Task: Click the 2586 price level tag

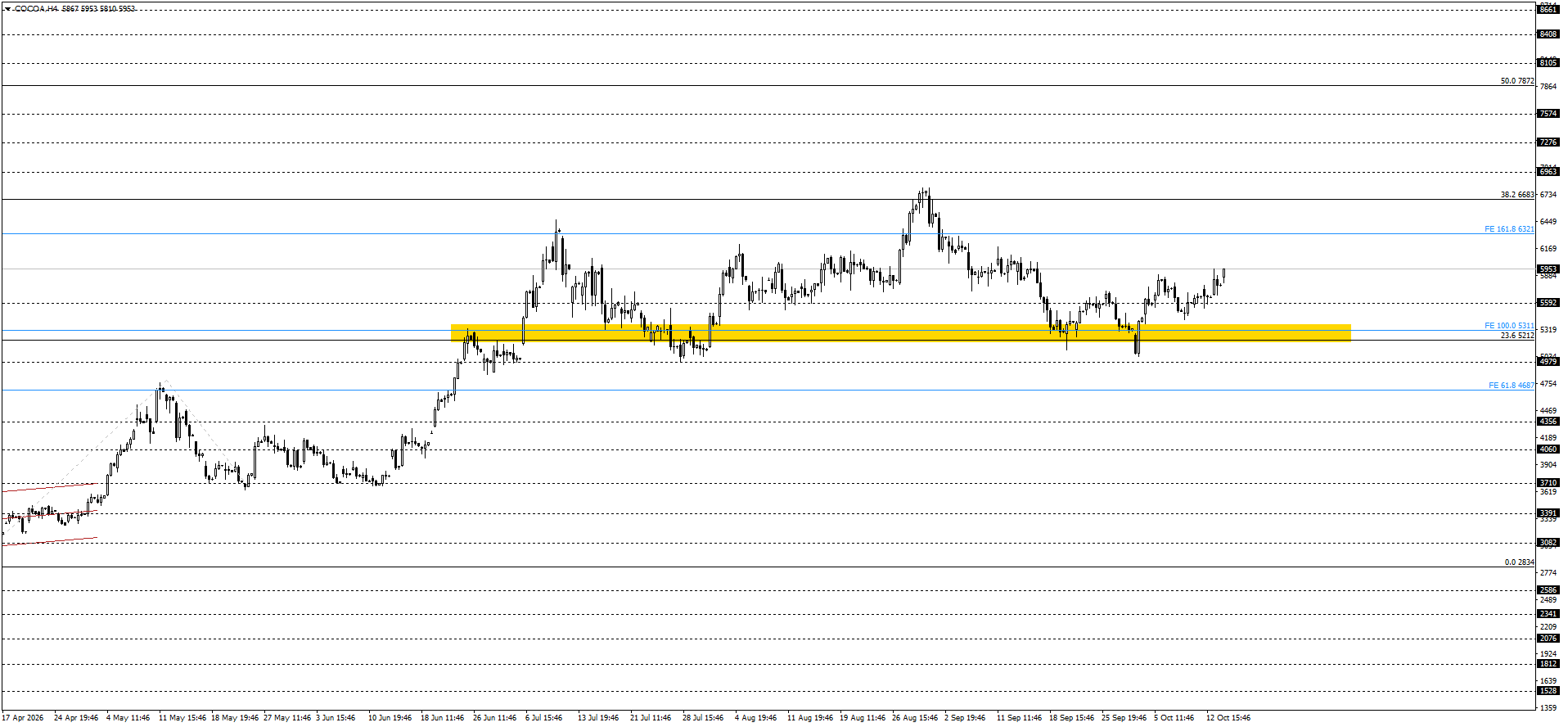Action: (x=1548, y=590)
